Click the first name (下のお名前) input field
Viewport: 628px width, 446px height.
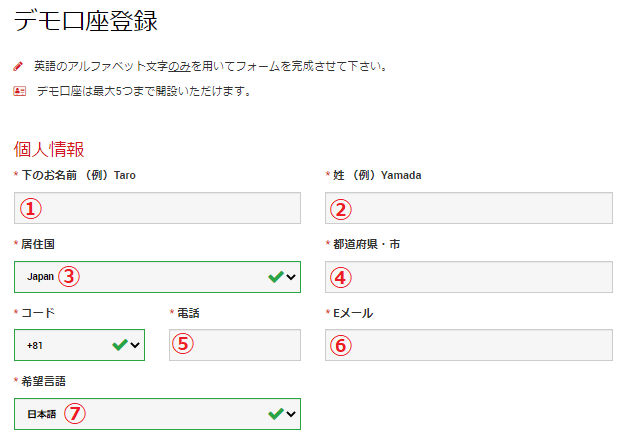(x=157, y=208)
